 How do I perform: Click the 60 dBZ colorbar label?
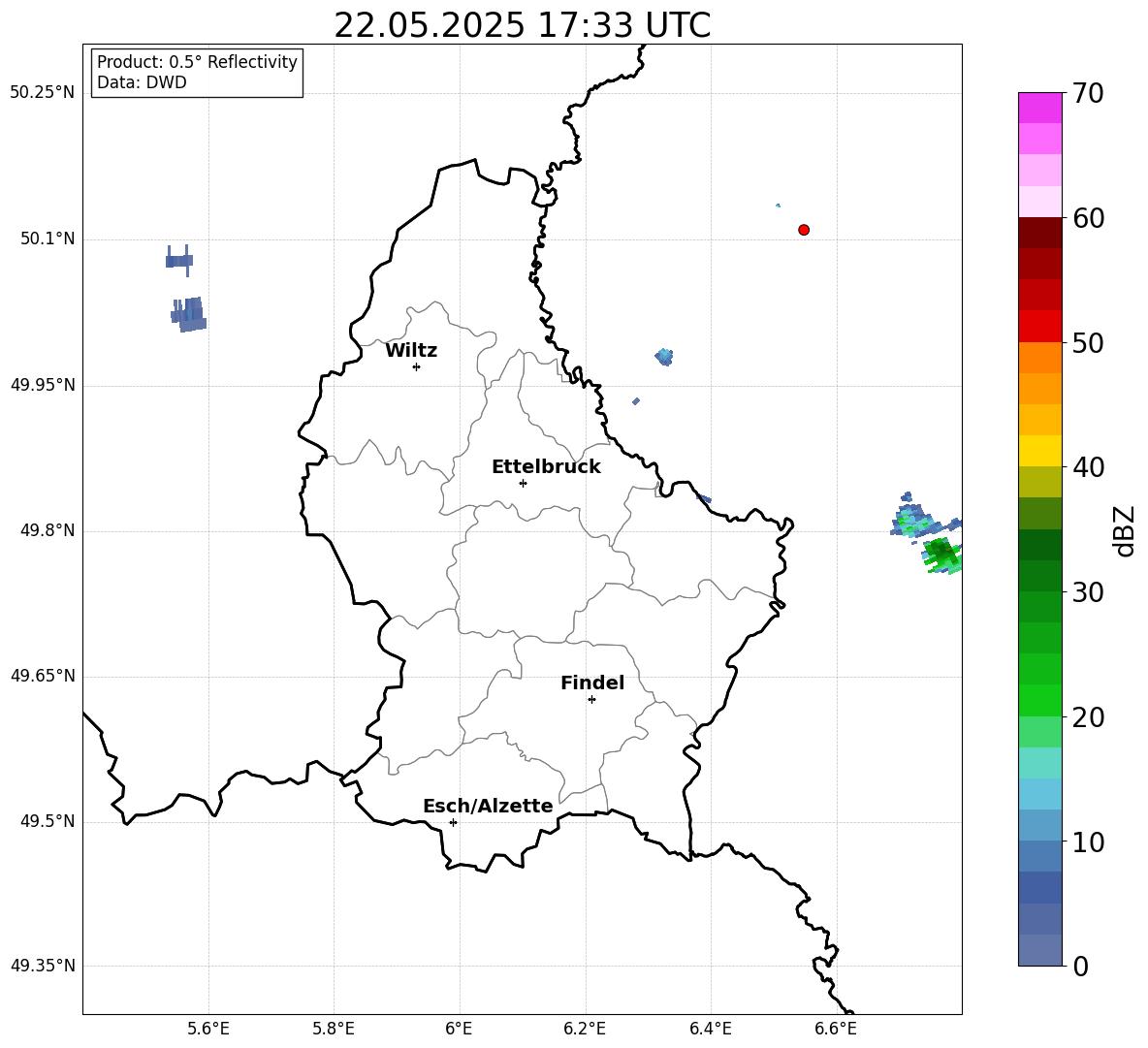point(1088,218)
